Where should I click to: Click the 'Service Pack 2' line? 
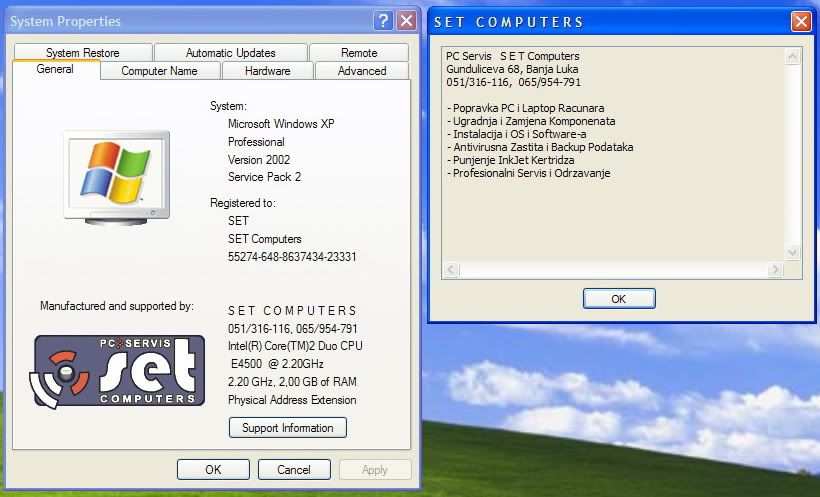point(264,177)
